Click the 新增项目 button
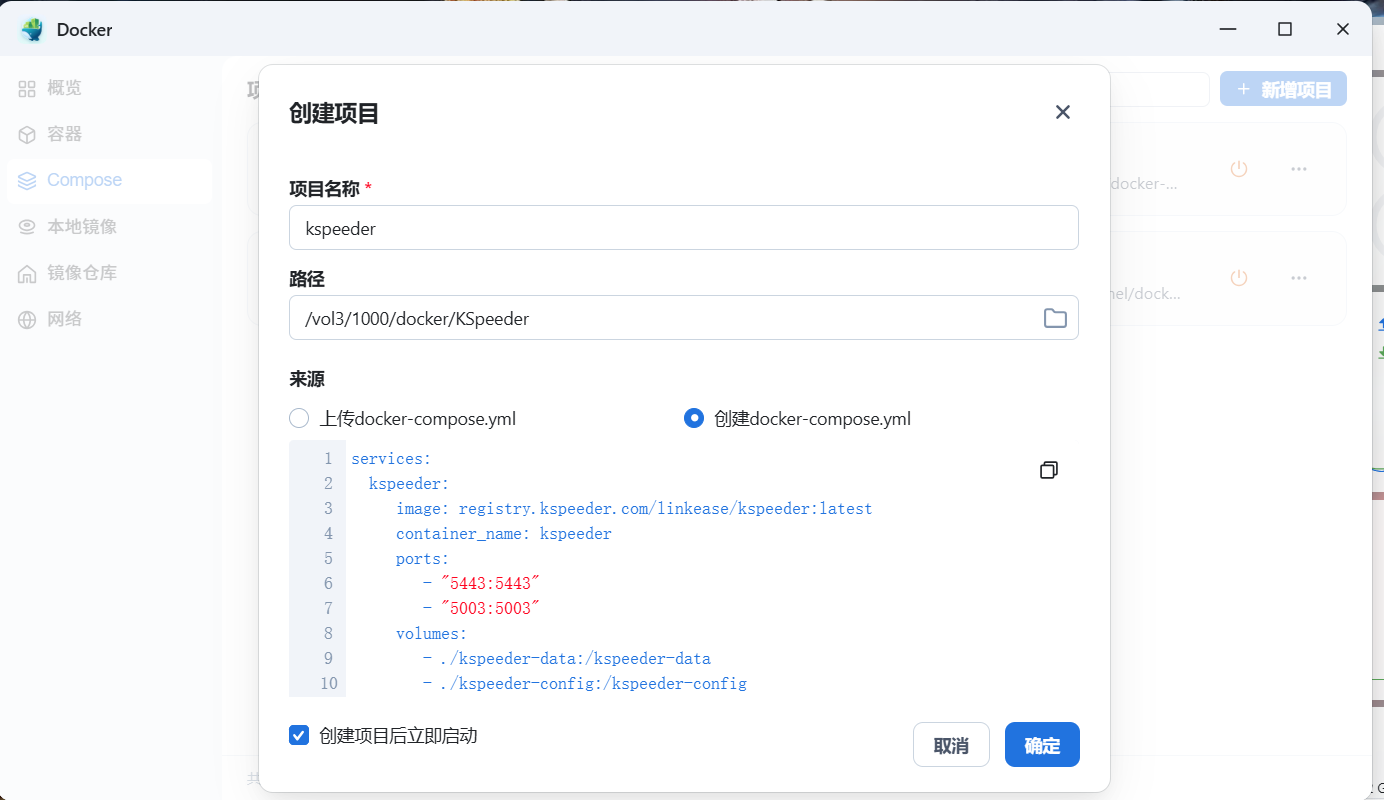This screenshot has height=800, width=1384. coord(1283,90)
